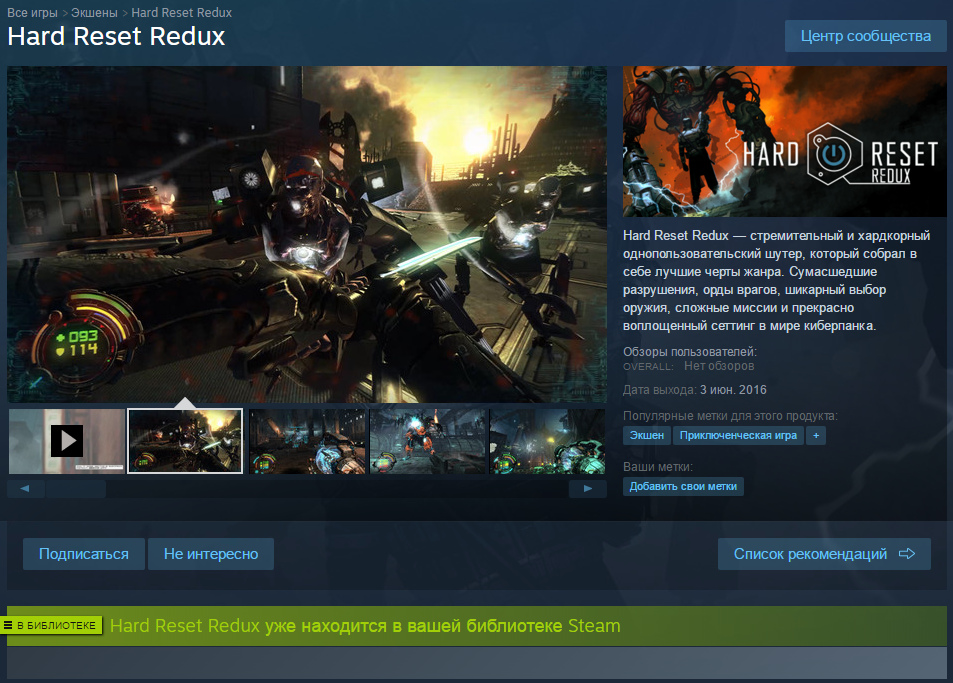Open the fifth screenshot thumbnail with green glow

click(547, 441)
